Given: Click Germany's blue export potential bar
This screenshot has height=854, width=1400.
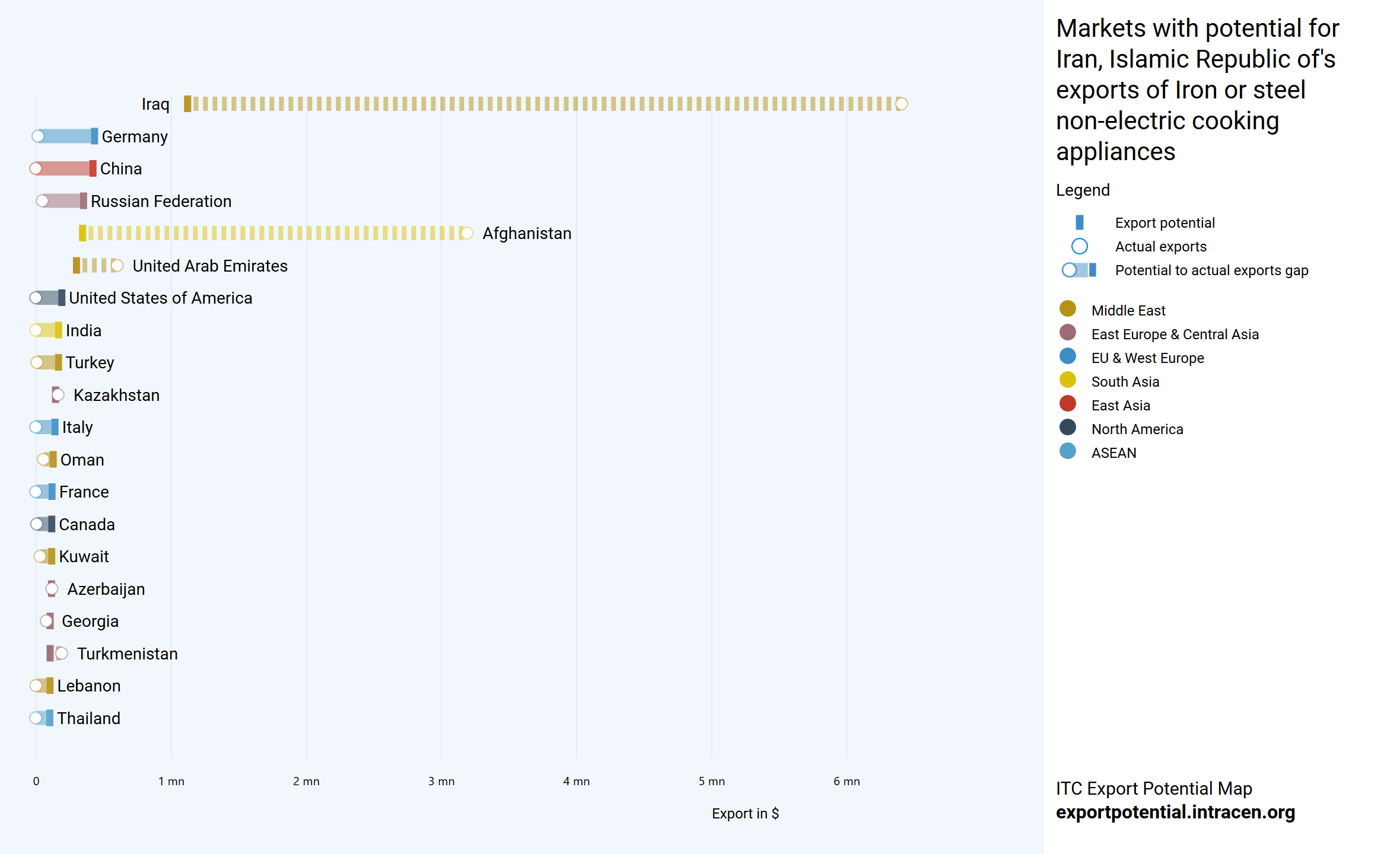Looking at the screenshot, I should tap(94, 136).
